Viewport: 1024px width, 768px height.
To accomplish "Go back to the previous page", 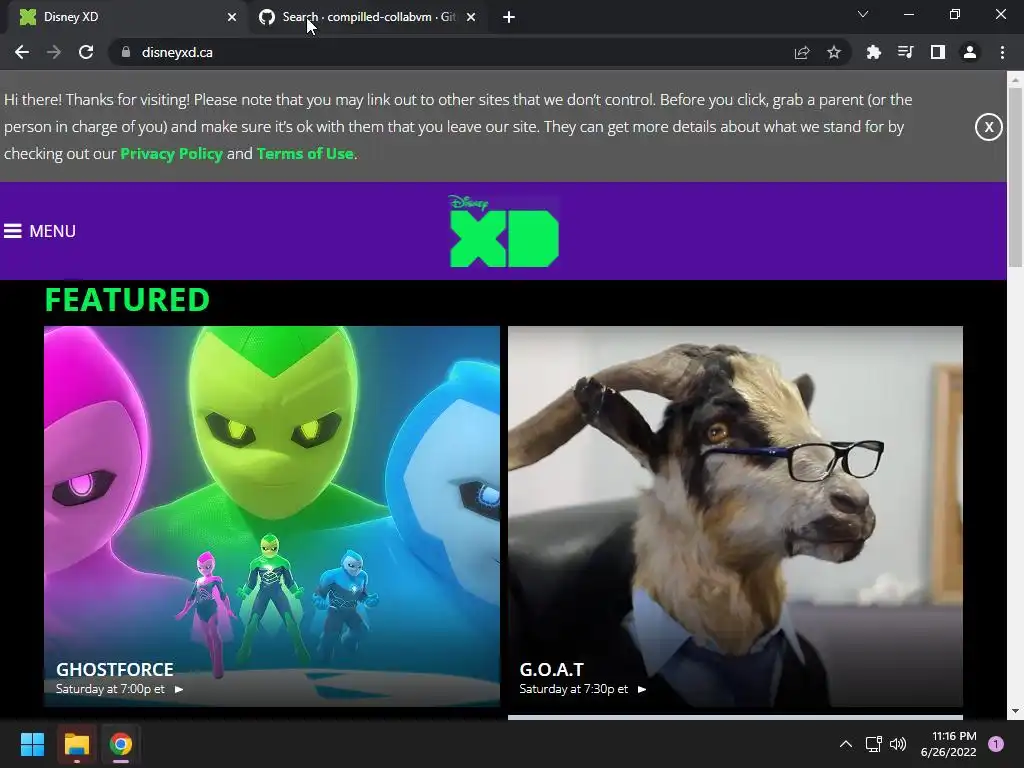I will [22, 52].
